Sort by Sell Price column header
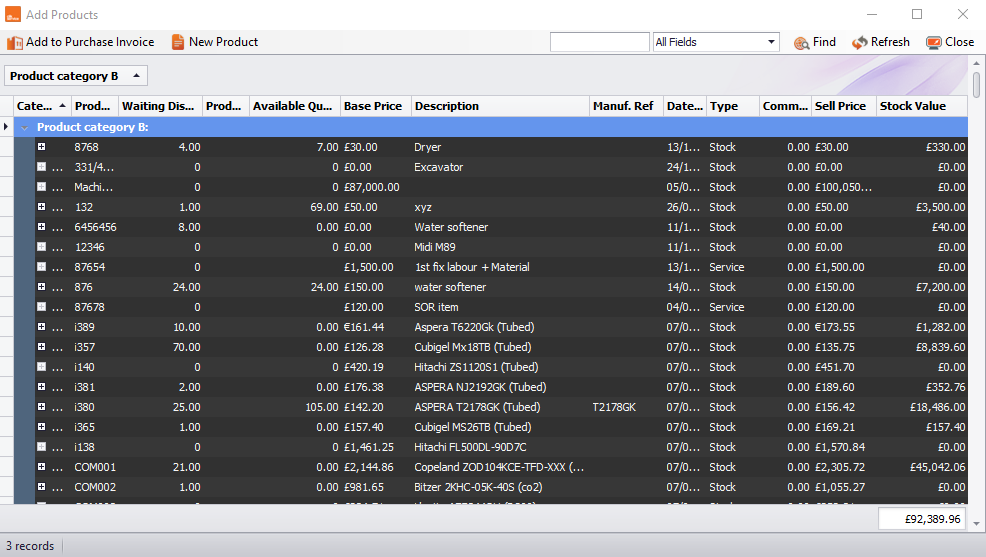986x557 pixels. (844, 106)
